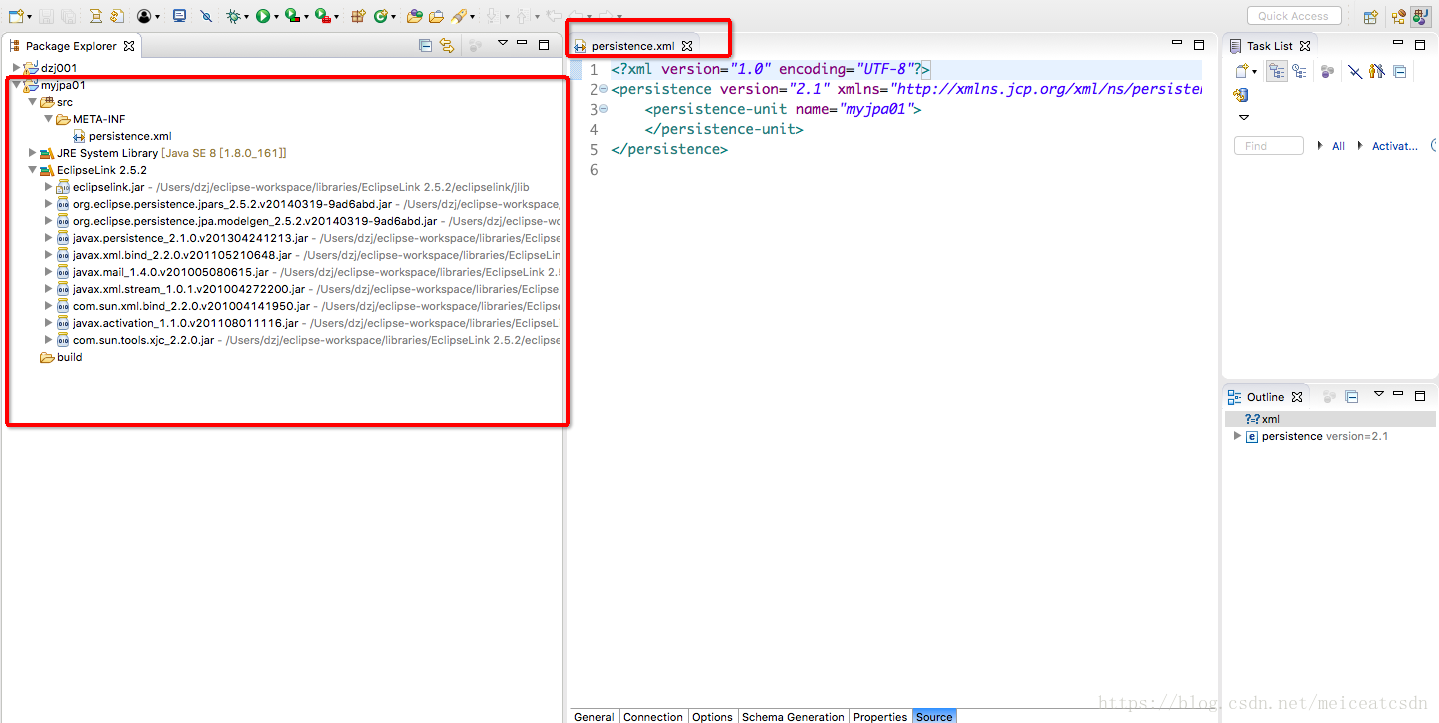
Task: Click the All link in Task List
Action: (x=1338, y=146)
